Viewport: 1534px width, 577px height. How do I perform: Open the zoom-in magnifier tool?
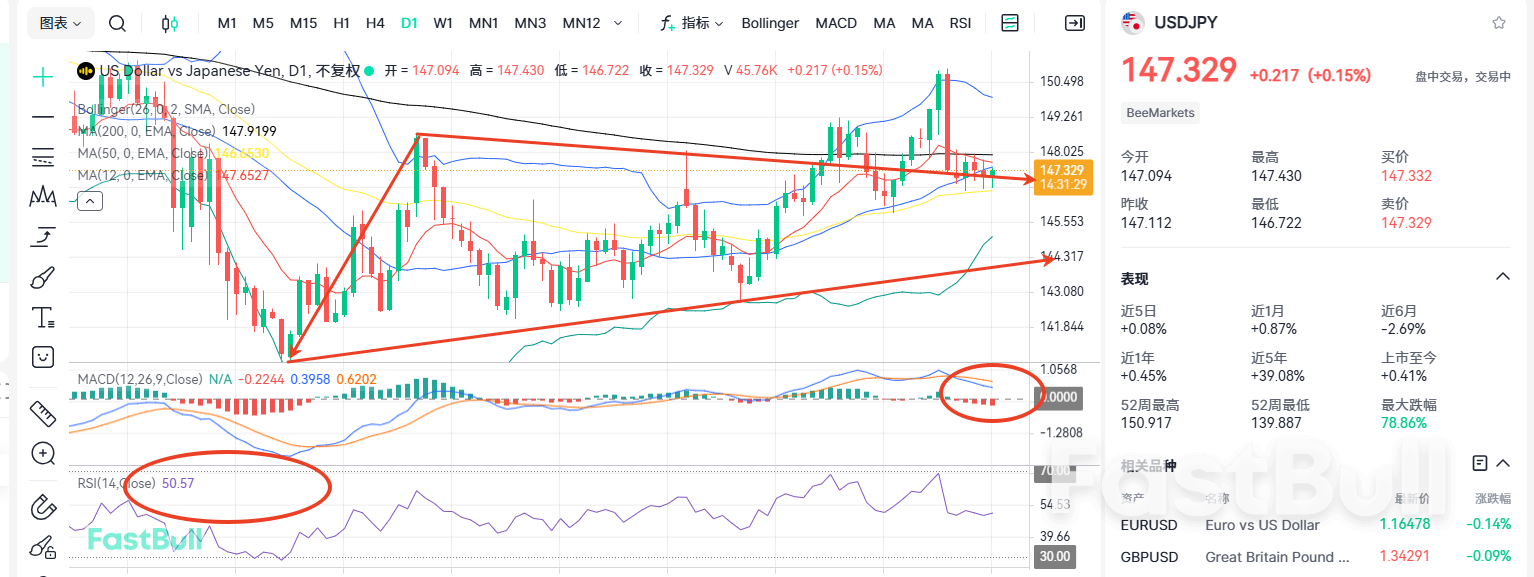tap(42, 454)
